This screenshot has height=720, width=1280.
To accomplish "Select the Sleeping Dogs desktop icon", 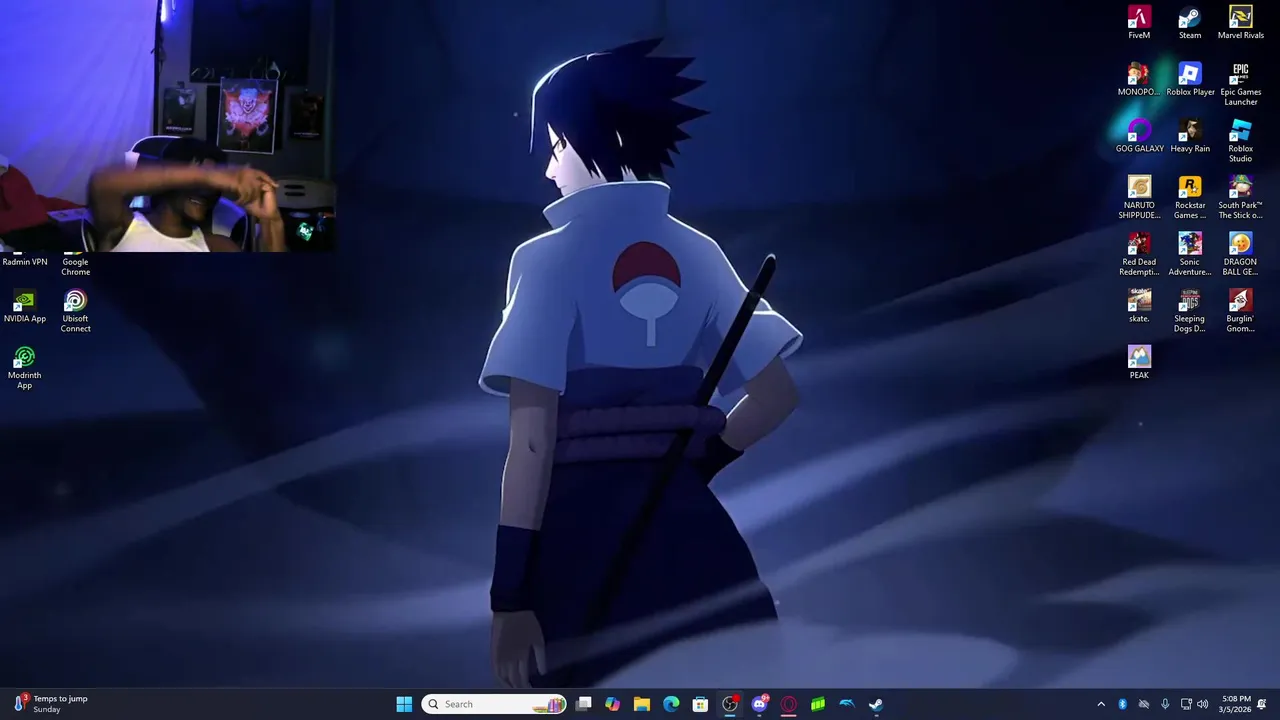I will pyautogui.click(x=1189, y=311).
